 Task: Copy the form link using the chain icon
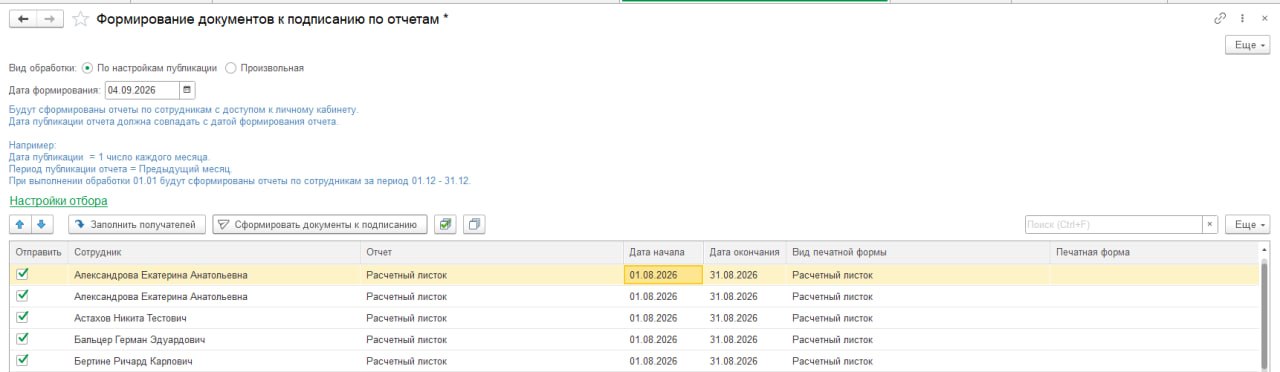[x=1220, y=18]
